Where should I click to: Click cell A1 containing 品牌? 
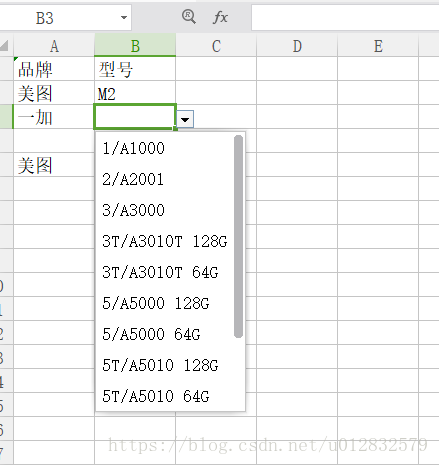click(54, 69)
